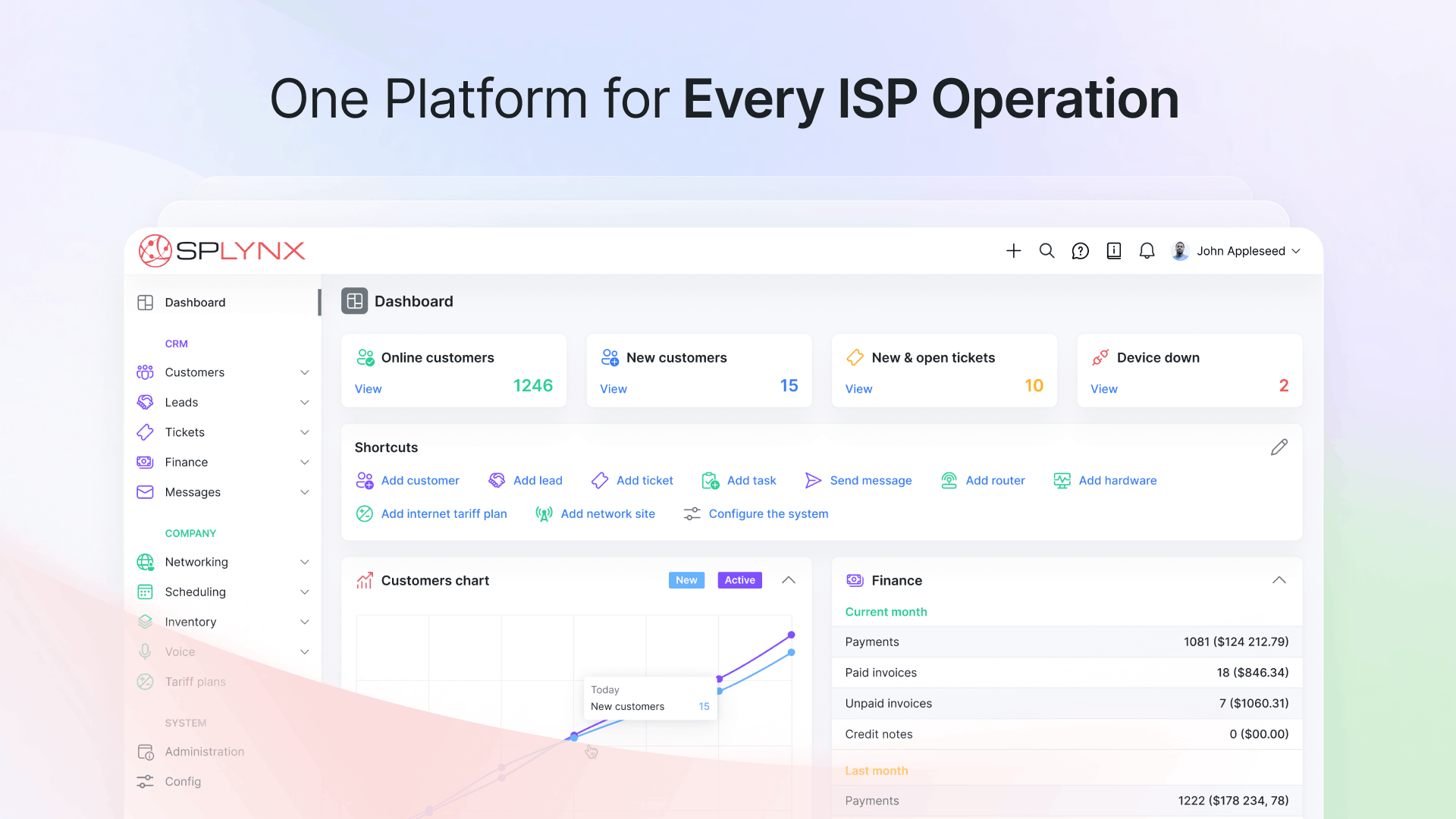Viewport: 1456px width, 819px height.
Task: Click the help question bubble icon
Action: click(1080, 251)
